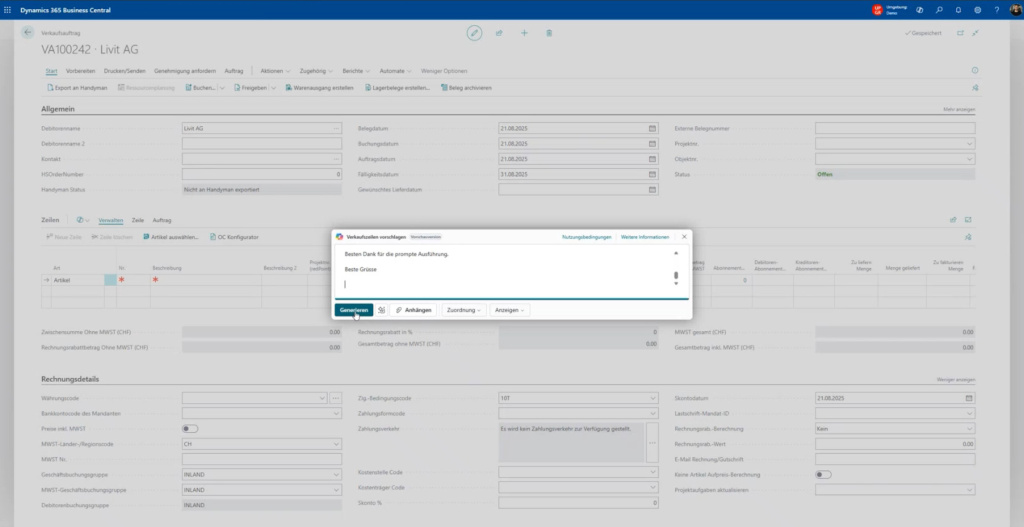Toggle the Preise inkl. MWST switch
This screenshot has width=1024, height=527.
tap(189, 428)
